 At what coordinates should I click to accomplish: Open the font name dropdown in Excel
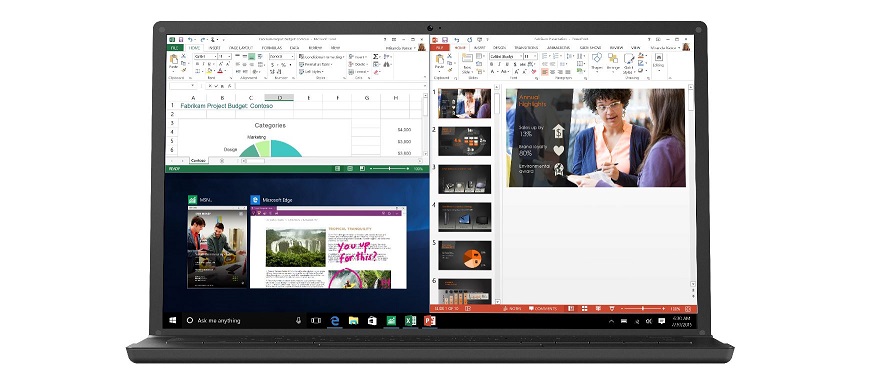[x=205, y=57]
